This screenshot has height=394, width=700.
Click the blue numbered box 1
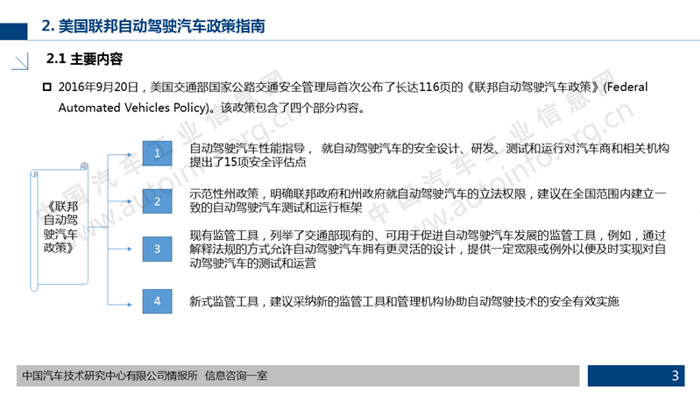click(157, 153)
